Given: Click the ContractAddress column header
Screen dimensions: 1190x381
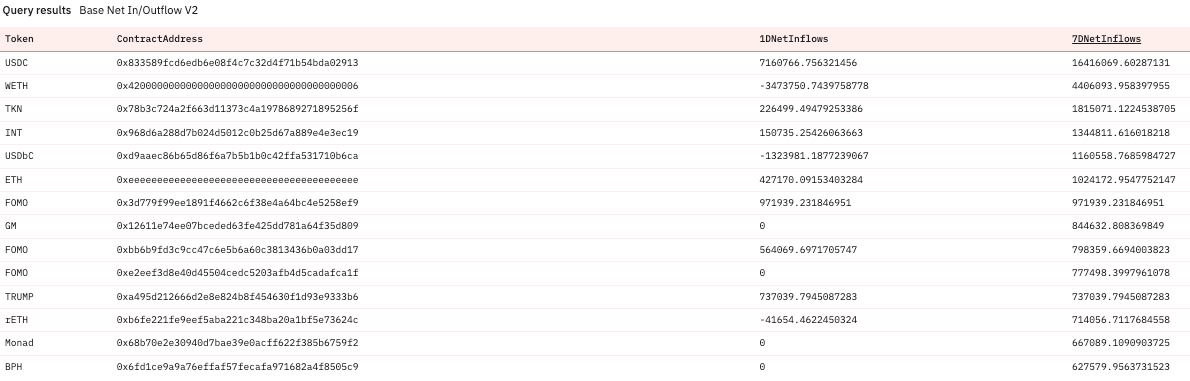Looking at the screenshot, I should pos(159,39).
